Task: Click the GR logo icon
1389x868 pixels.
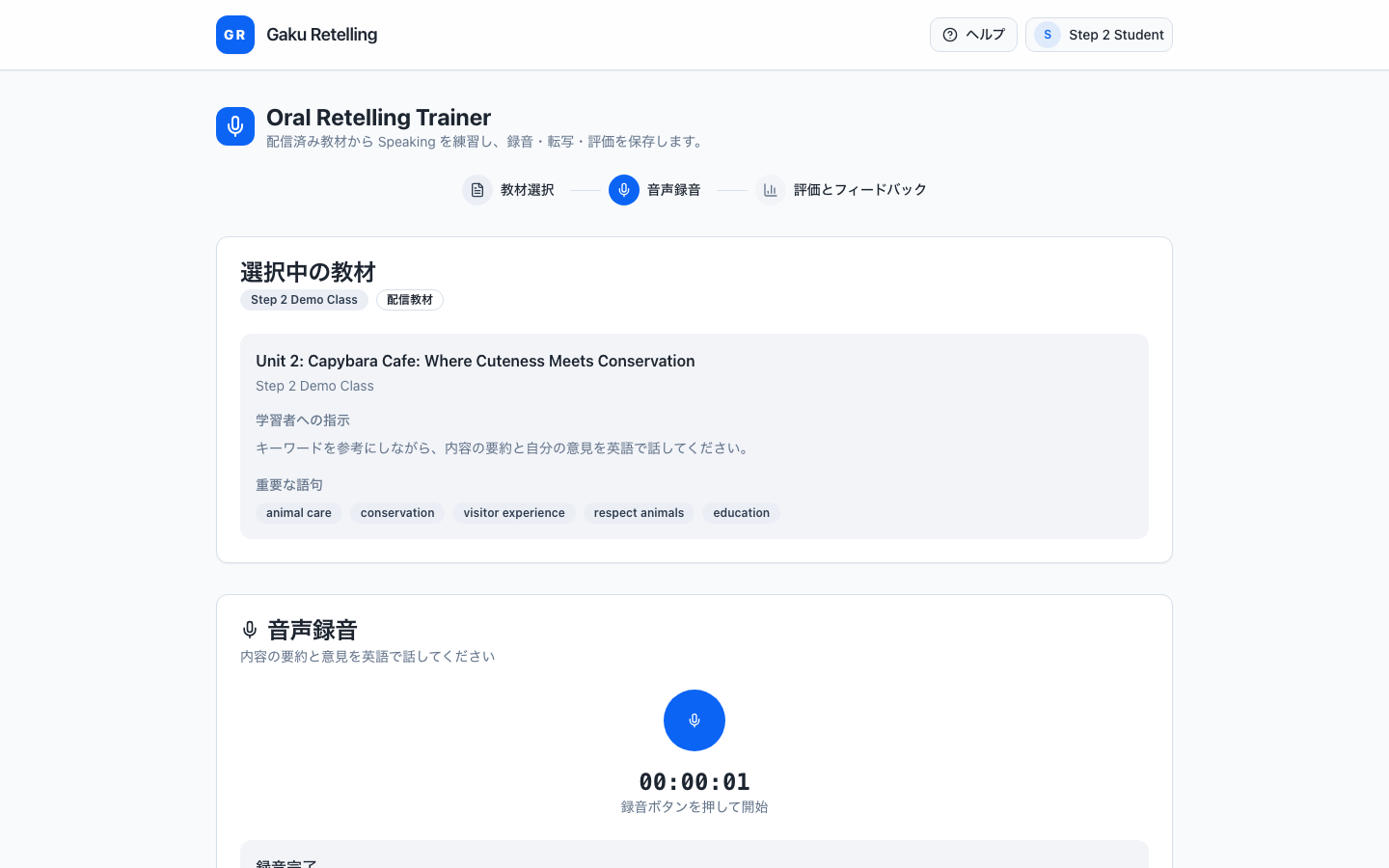Action: 235,35
